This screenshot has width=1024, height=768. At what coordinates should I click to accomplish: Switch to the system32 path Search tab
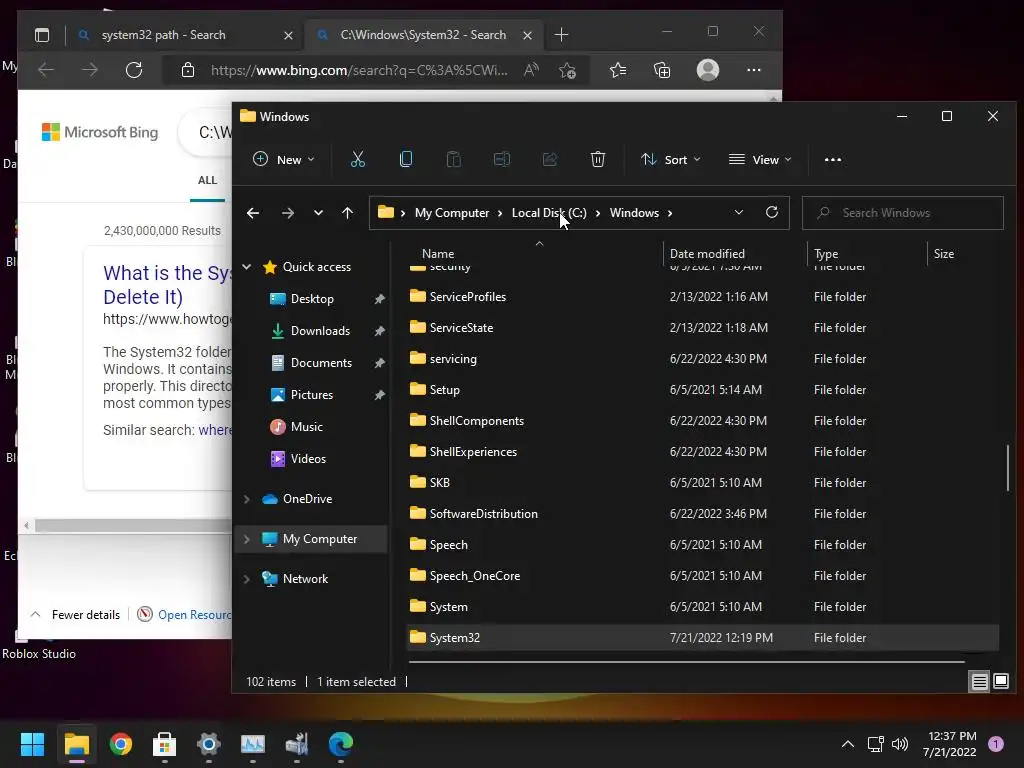[x=184, y=35]
